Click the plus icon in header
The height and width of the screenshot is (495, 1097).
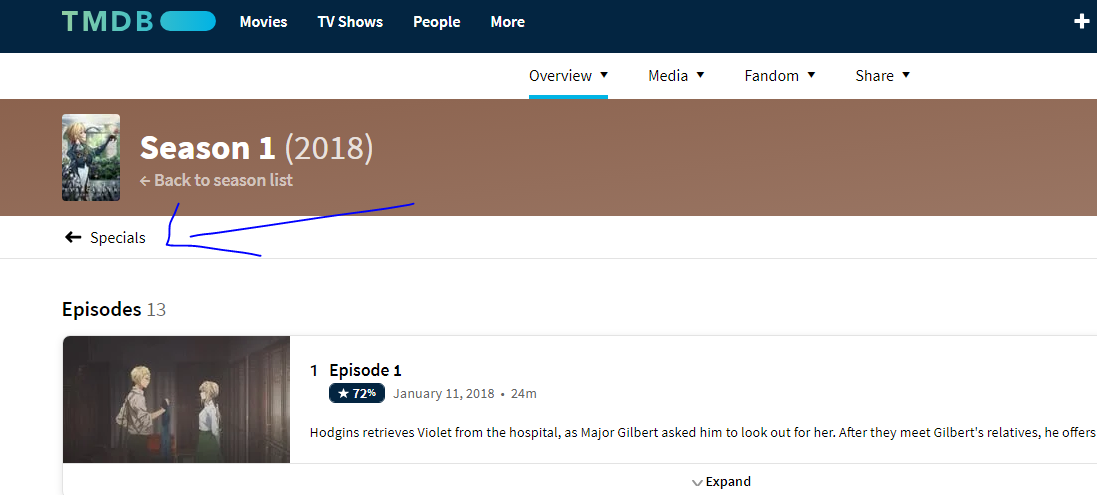pyautogui.click(x=1081, y=21)
